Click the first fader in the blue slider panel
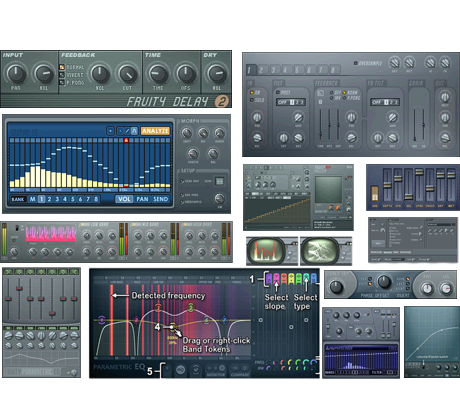 [x=387, y=186]
